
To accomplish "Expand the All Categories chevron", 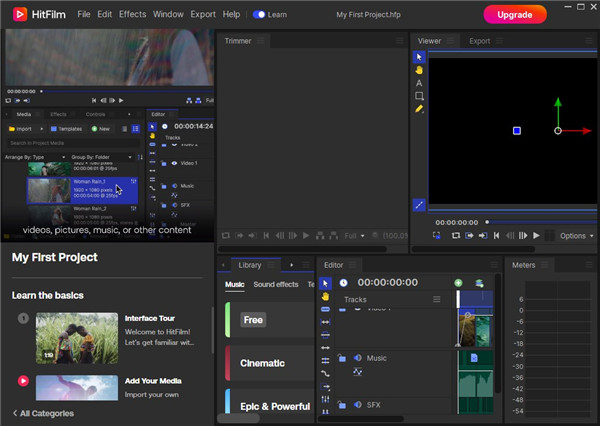I will coord(15,413).
